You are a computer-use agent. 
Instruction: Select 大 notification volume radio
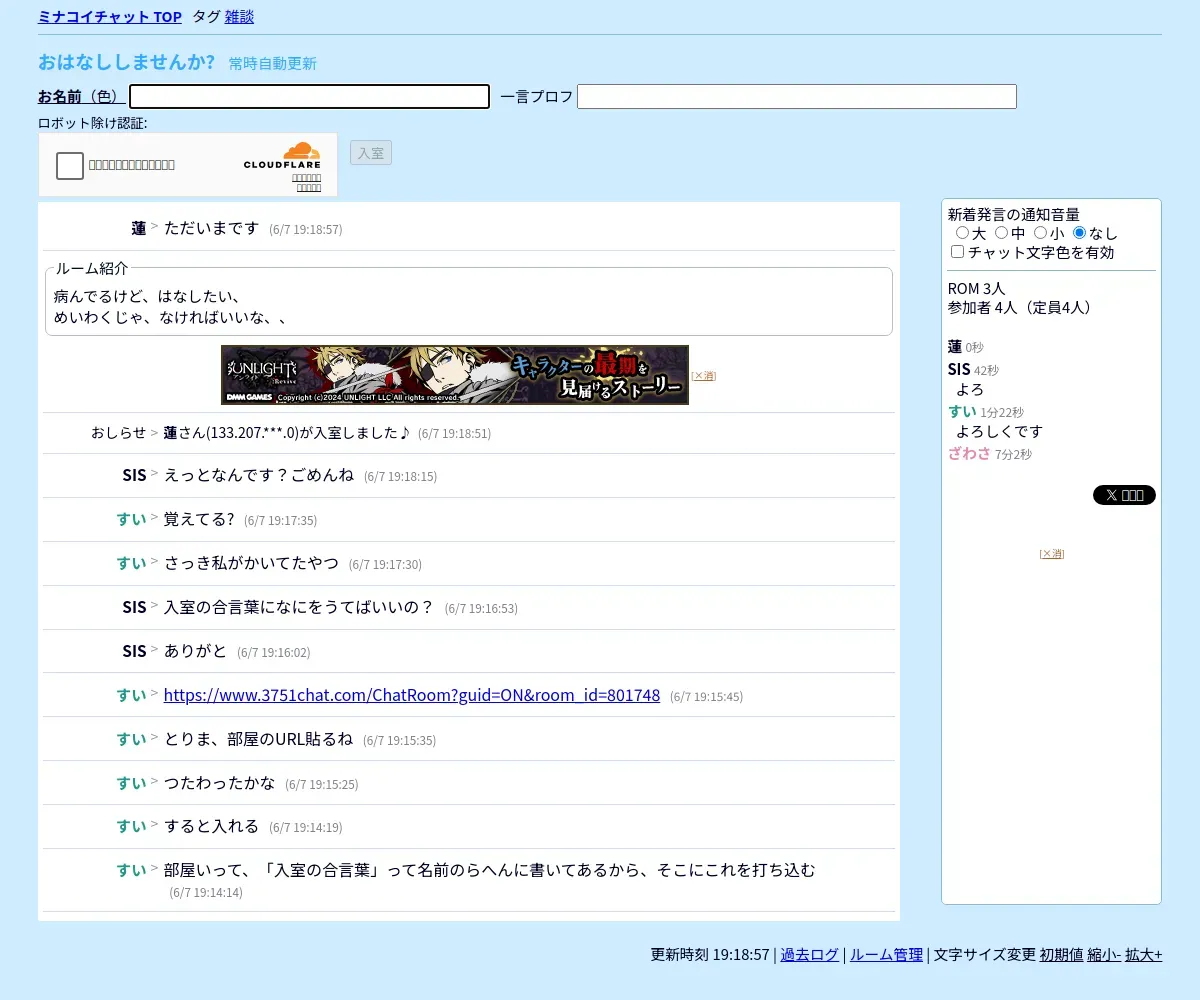962,233
